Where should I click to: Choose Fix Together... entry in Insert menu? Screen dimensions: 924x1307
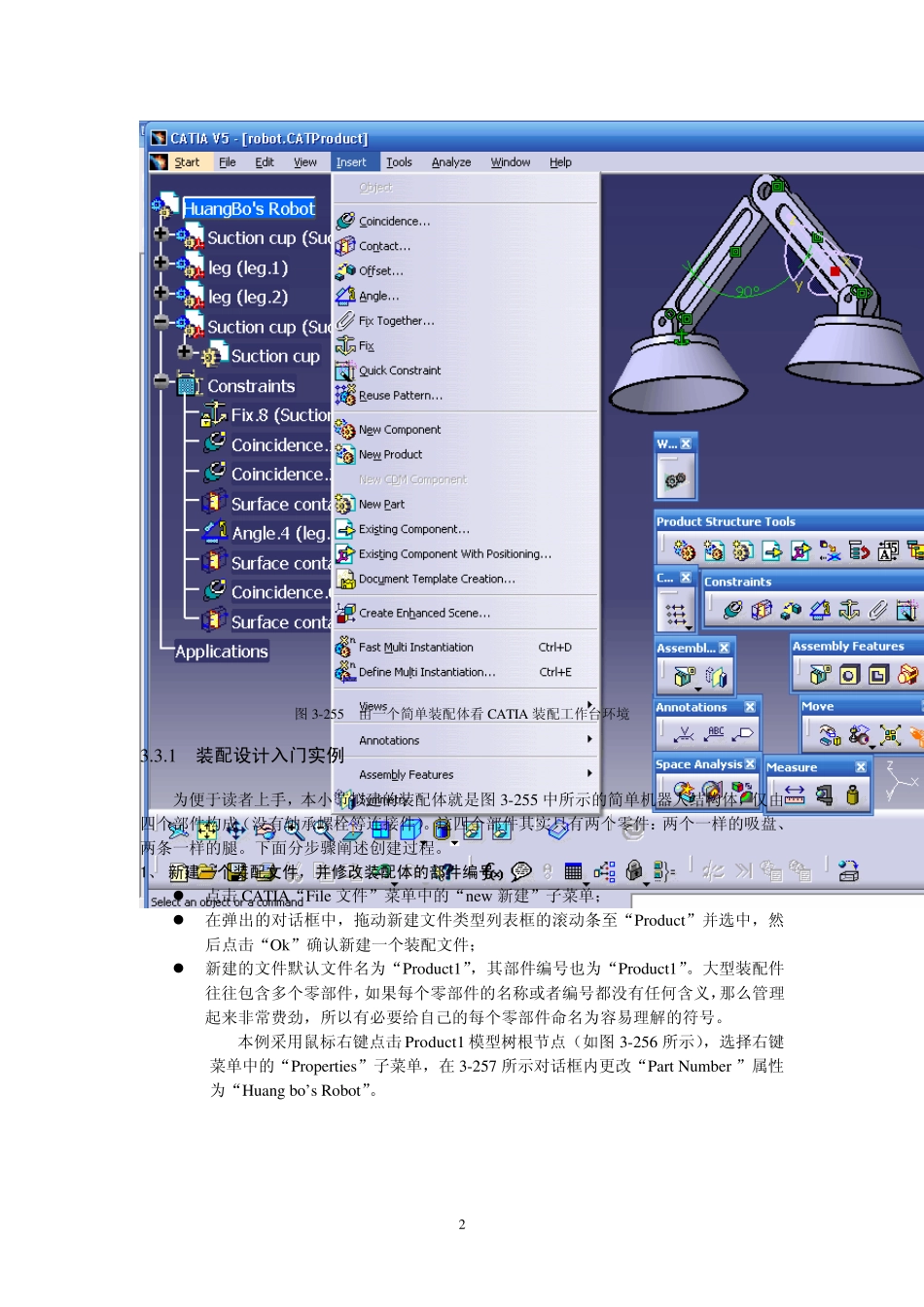pos(467,321)
